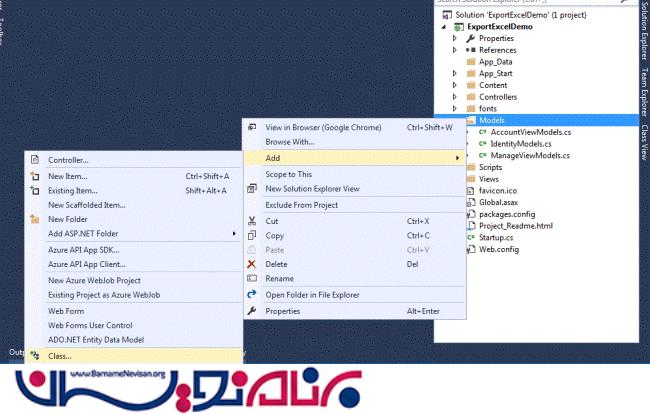This screenshot has width=650, height=414.
Task: Open the Class View side tab
Action: point(644,142)
